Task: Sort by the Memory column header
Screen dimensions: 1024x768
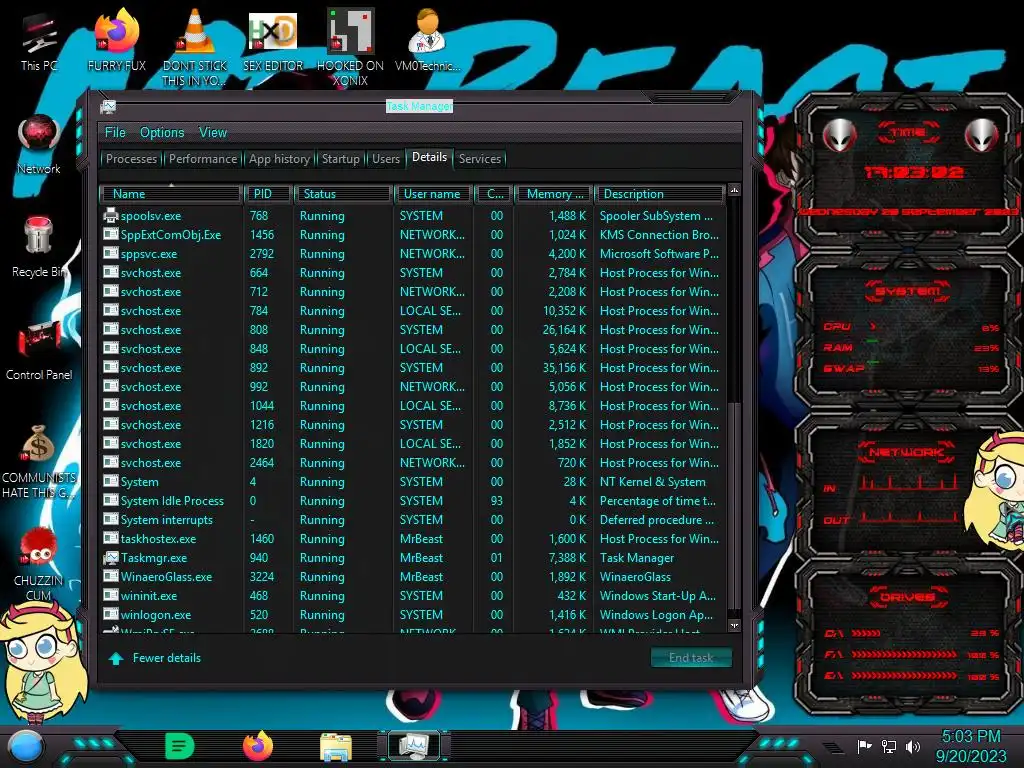Action: (554, 194)
